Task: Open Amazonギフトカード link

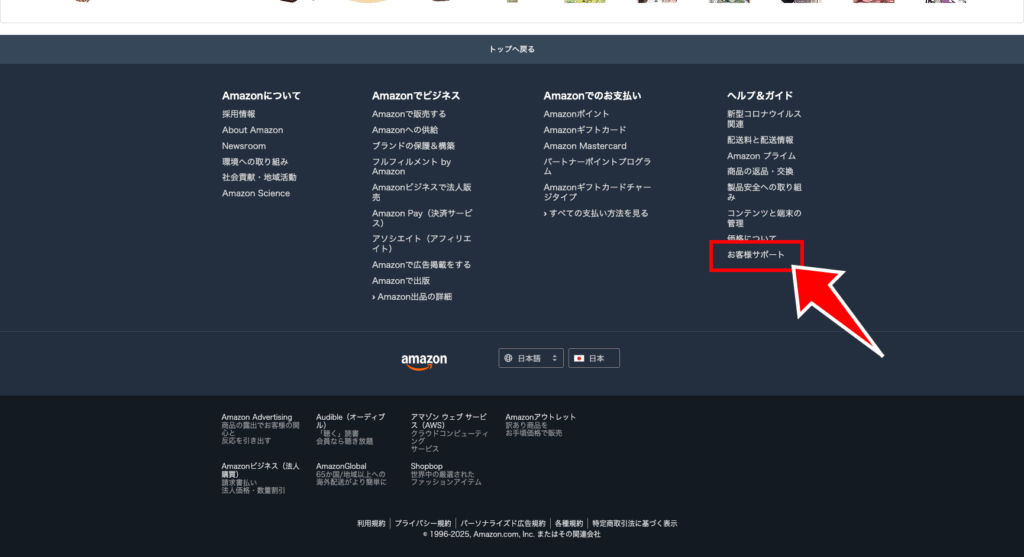Action: point(584,130)
